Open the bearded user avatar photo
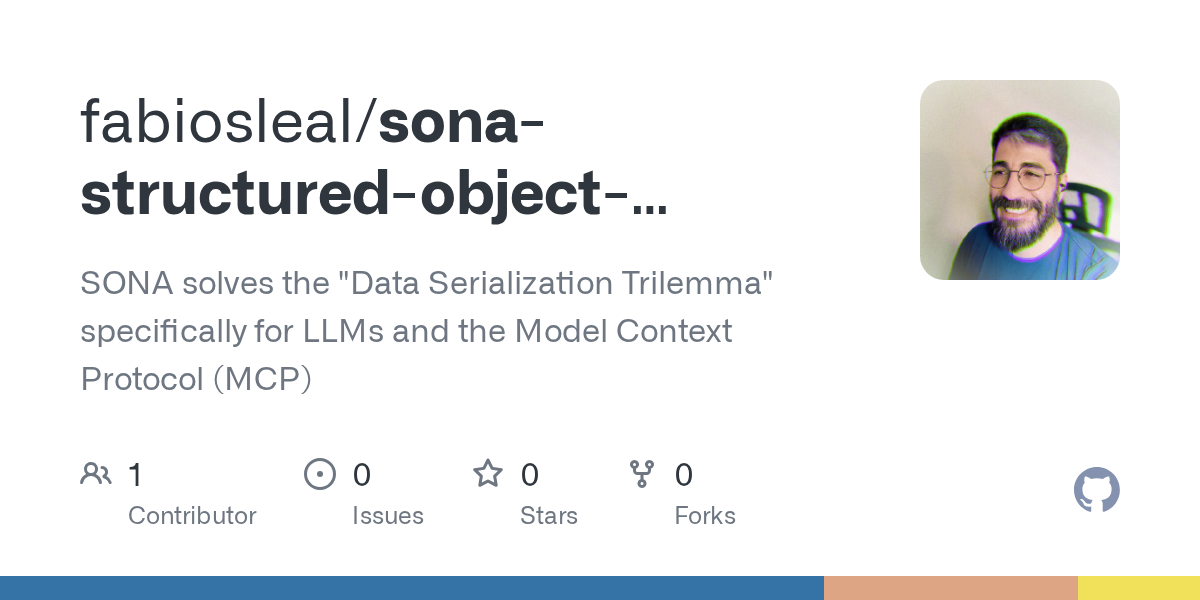The image size is (1200, 600). tap(1019, 180)
